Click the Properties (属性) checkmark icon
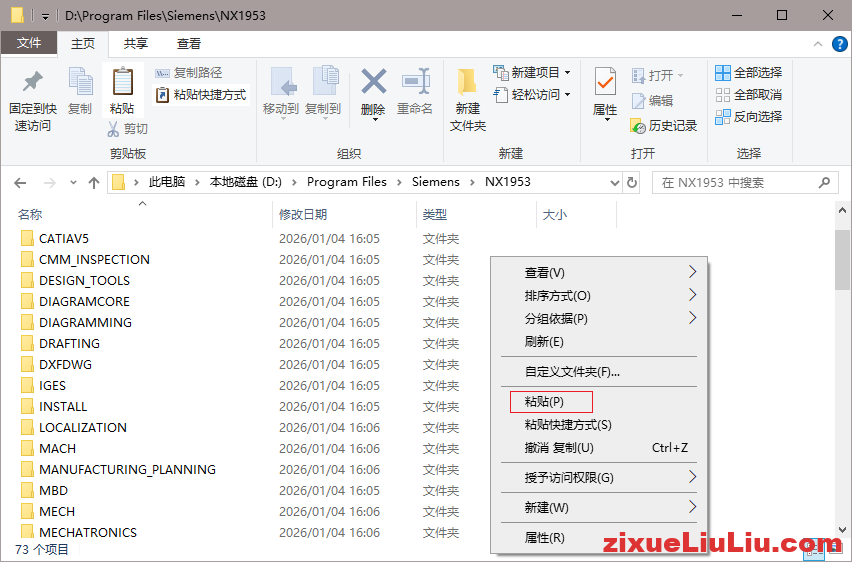Screen dimensions: 852x562 (605, 83)
